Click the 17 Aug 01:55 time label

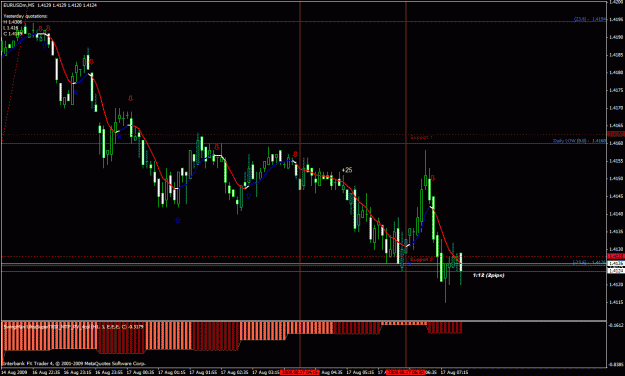tap(203, 372)
